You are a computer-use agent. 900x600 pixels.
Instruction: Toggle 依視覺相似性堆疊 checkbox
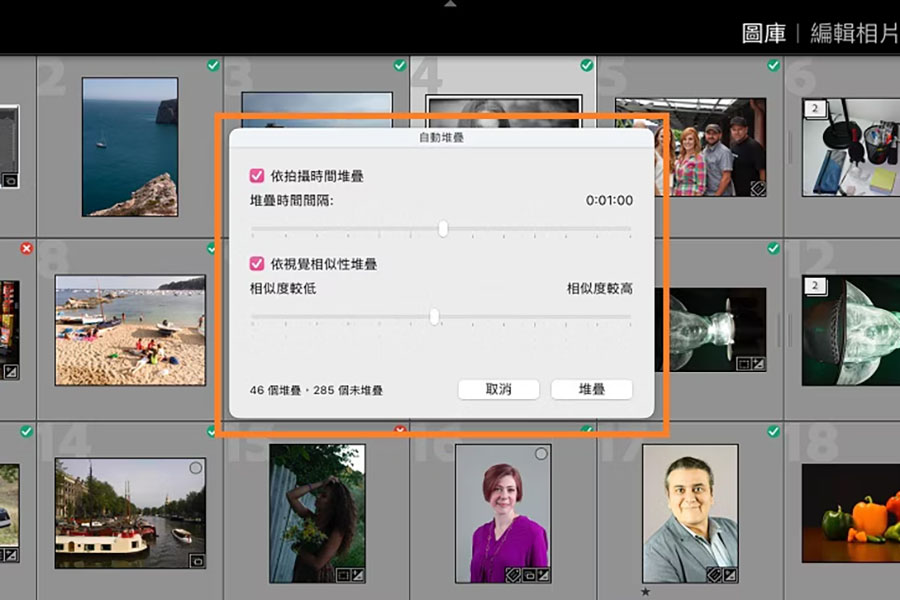[x=257, y=264]
